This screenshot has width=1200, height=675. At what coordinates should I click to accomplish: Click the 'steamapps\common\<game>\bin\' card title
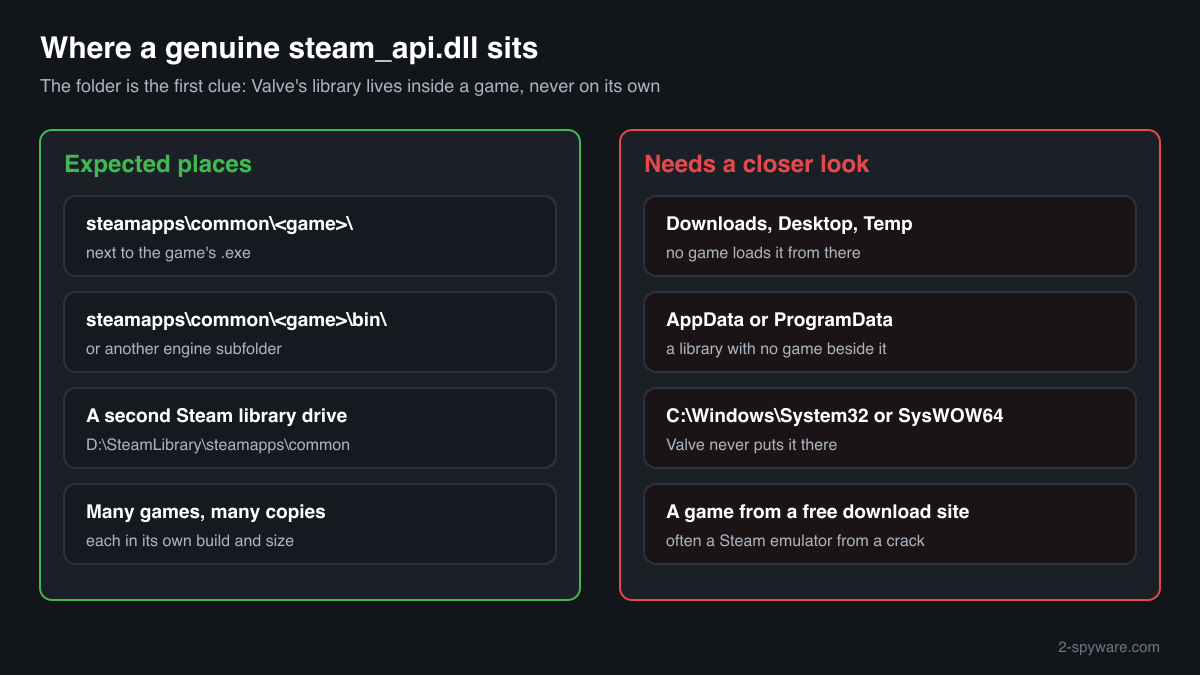(236, 320)
